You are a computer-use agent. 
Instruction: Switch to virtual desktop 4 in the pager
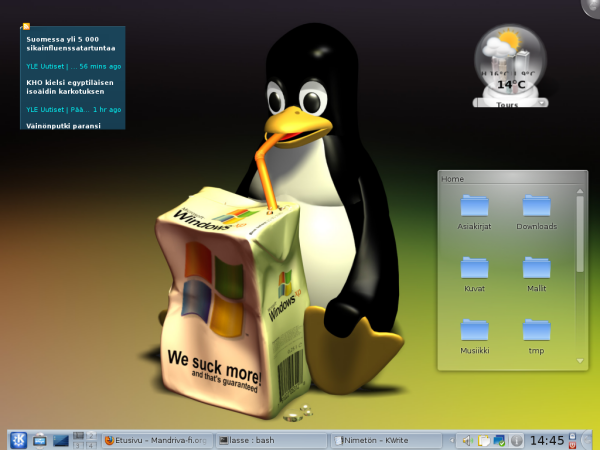(x=91, y=445)
